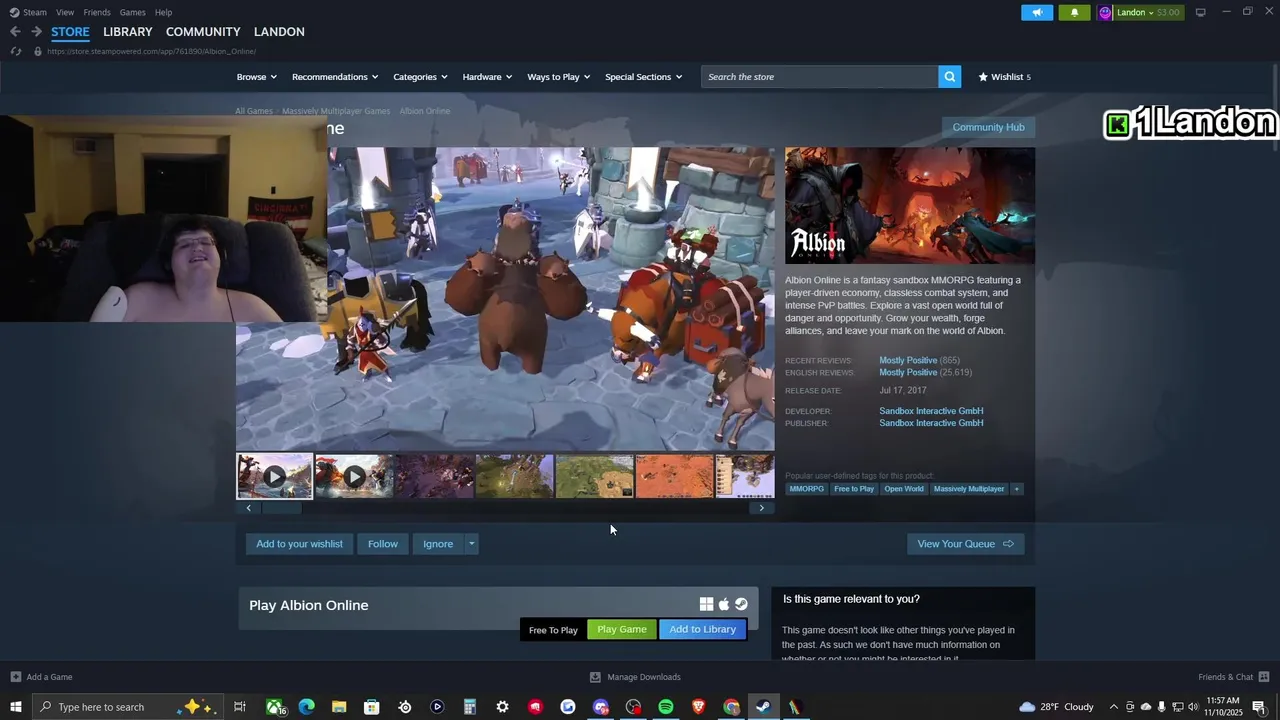This screenshot has height=720, width=1280.
Task: Click Add to your wishlist
Action: pyautogui.click(x=299, y=544)
